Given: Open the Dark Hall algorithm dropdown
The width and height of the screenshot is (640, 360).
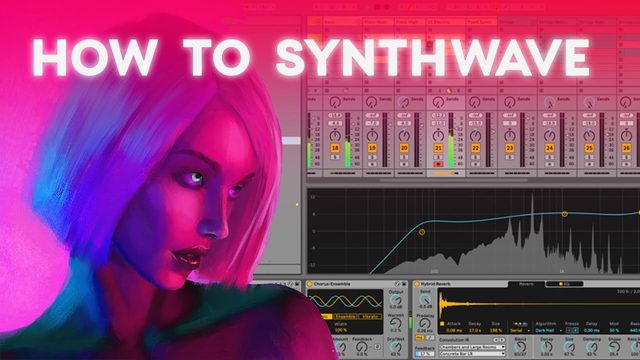Looking at the screenshot, I should tap(548, 330).
